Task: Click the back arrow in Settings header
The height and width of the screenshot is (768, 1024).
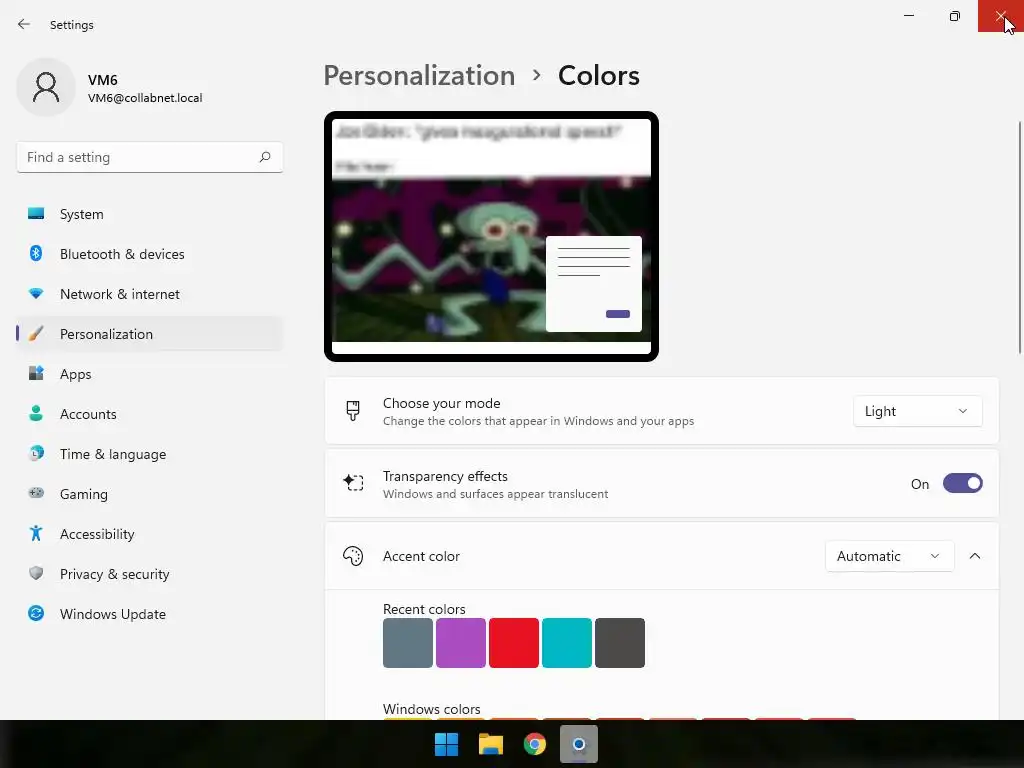Action: [24, 24]
